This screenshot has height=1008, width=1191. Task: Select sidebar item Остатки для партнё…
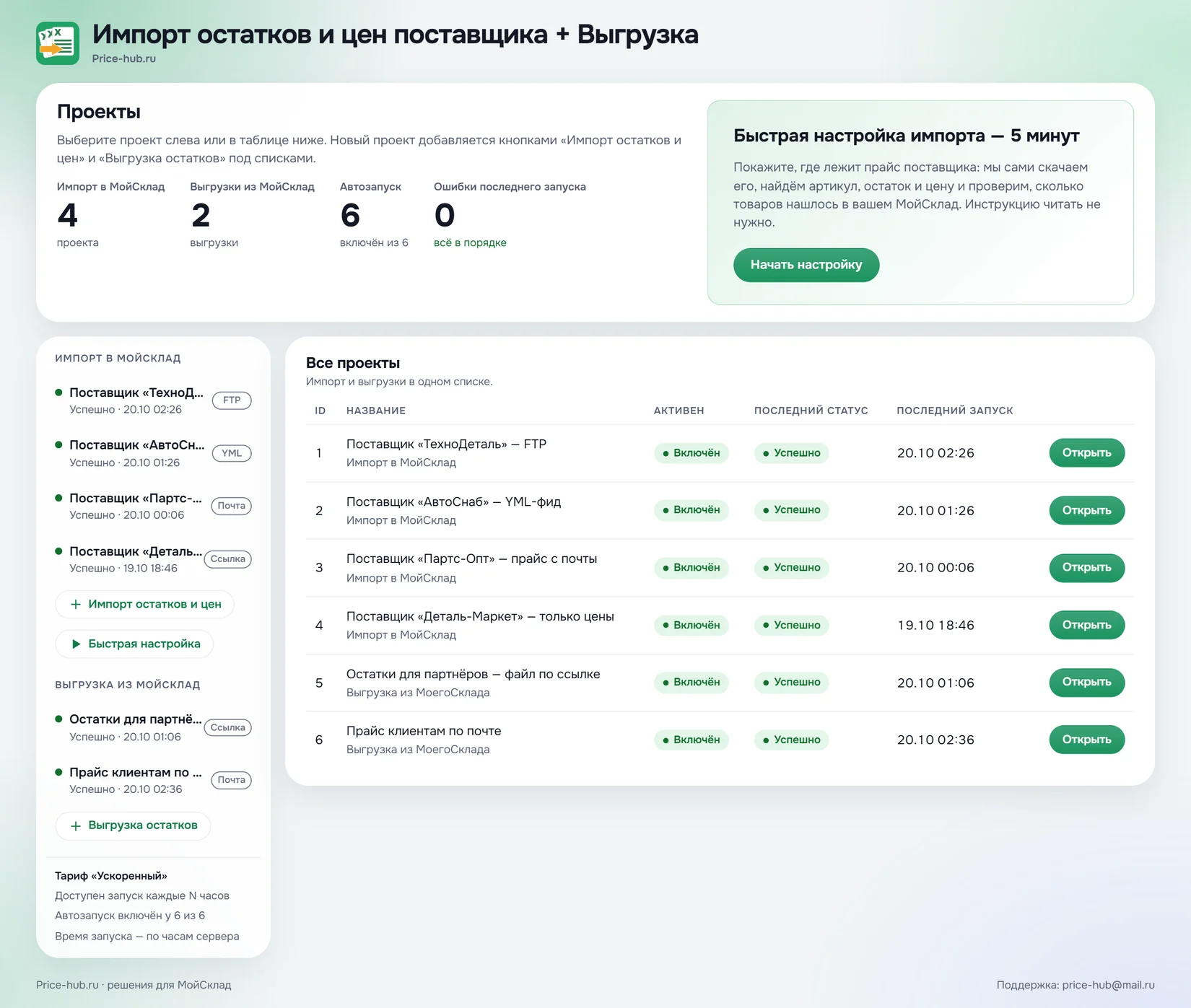(x=153, y=727)
